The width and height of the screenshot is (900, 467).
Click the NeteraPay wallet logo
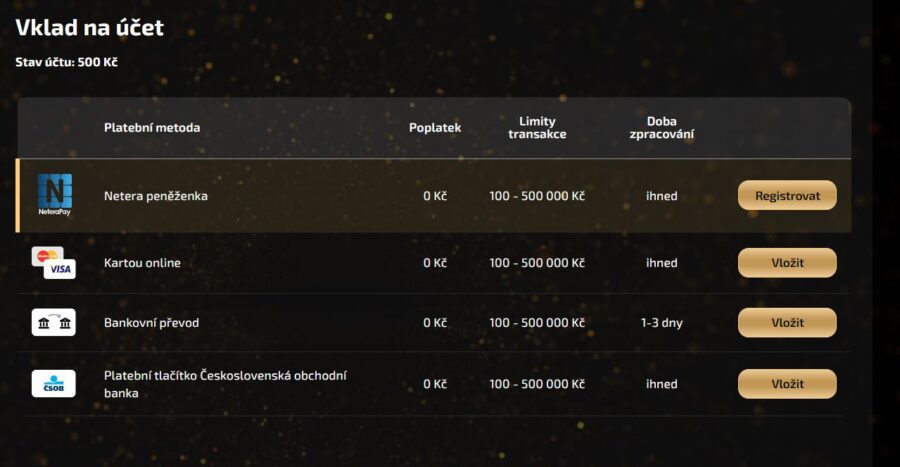(54, 195)
